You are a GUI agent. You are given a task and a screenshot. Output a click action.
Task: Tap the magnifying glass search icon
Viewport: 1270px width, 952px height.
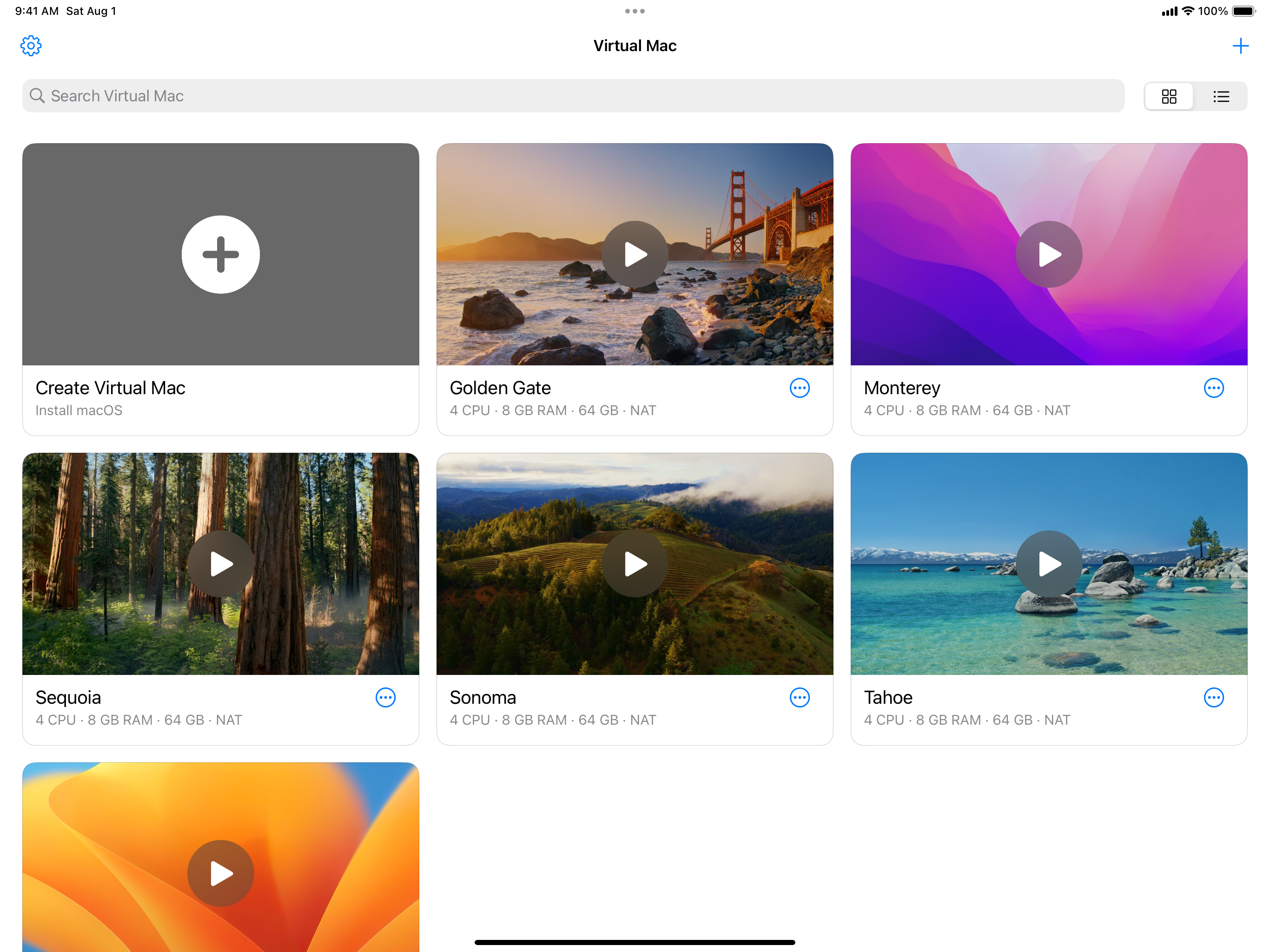click(37, 95)
